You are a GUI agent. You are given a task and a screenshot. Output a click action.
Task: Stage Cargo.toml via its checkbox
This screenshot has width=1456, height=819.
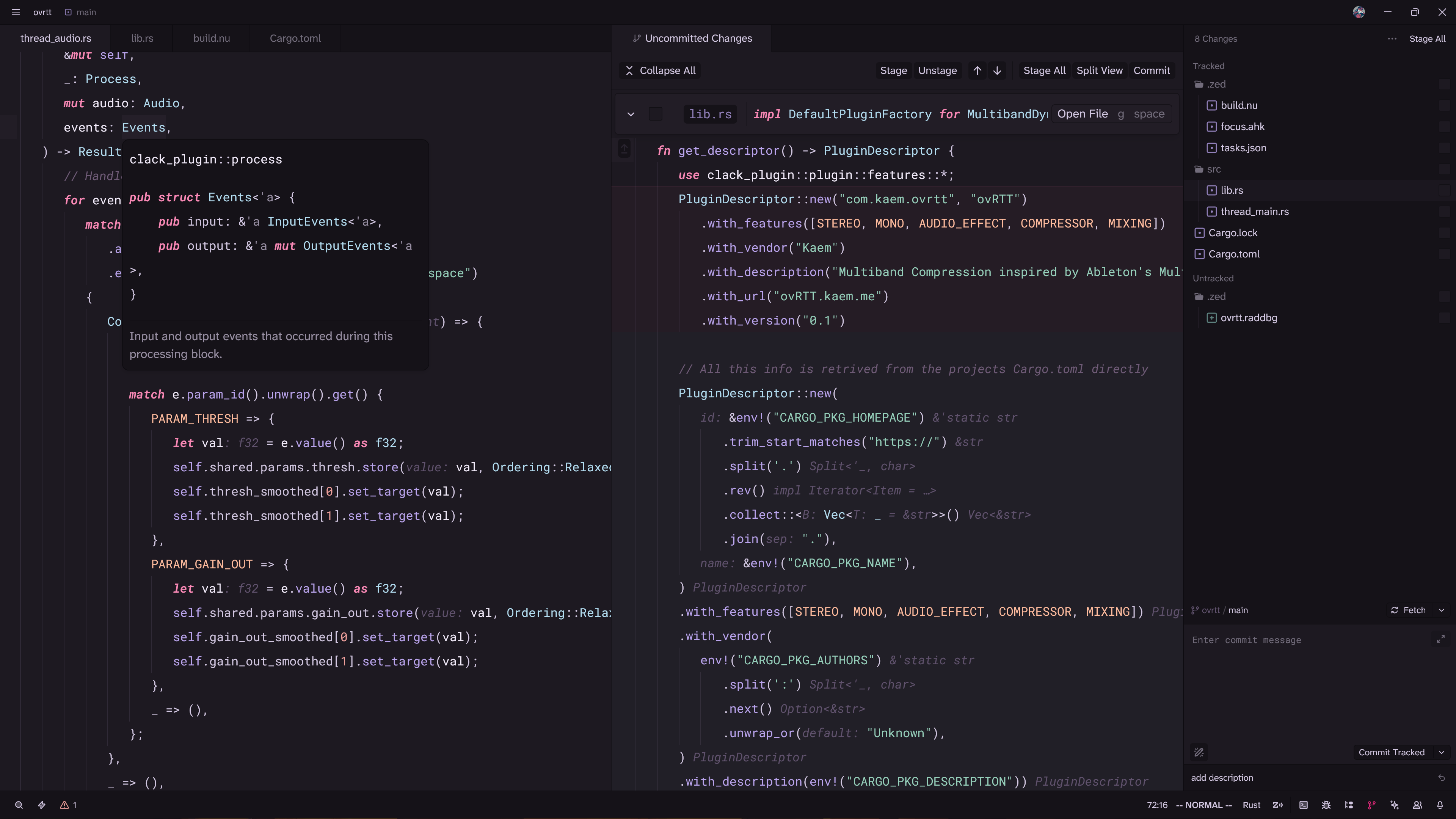point(1445,254)
